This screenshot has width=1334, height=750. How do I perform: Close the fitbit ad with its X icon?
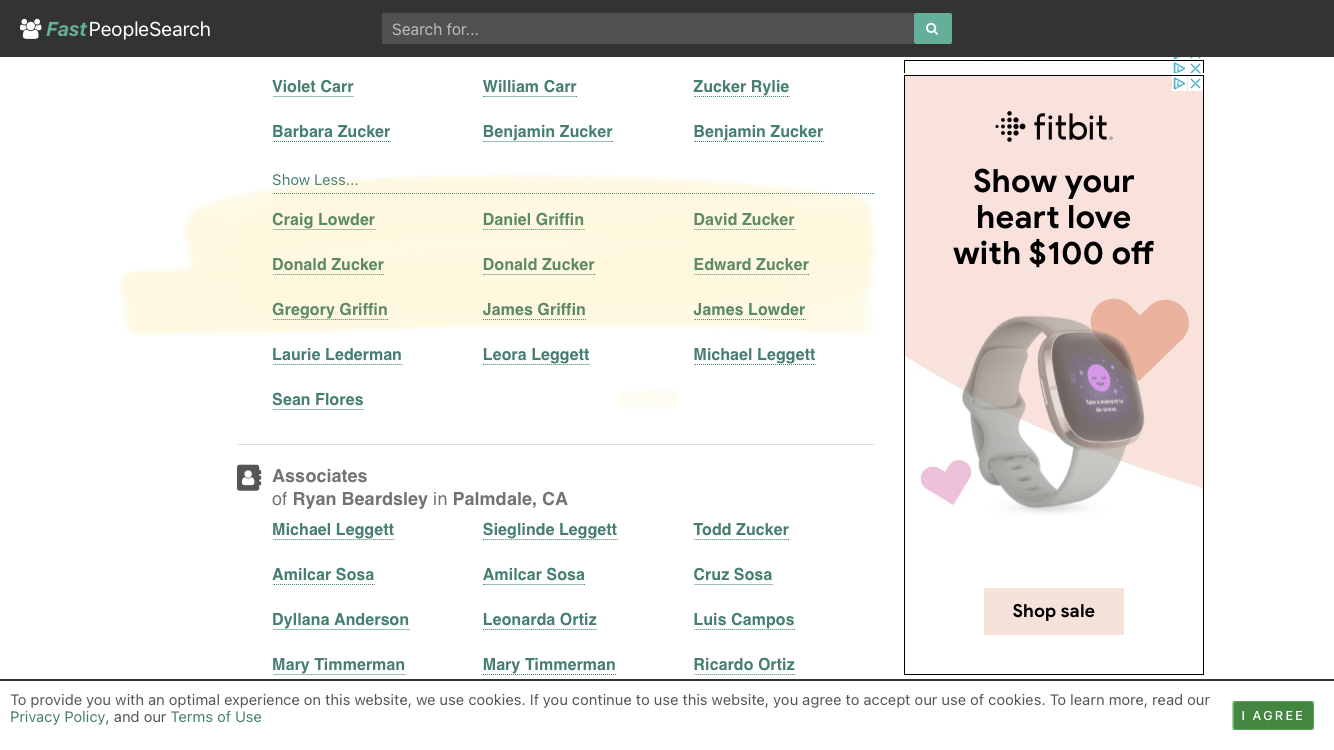[1196, 84]
